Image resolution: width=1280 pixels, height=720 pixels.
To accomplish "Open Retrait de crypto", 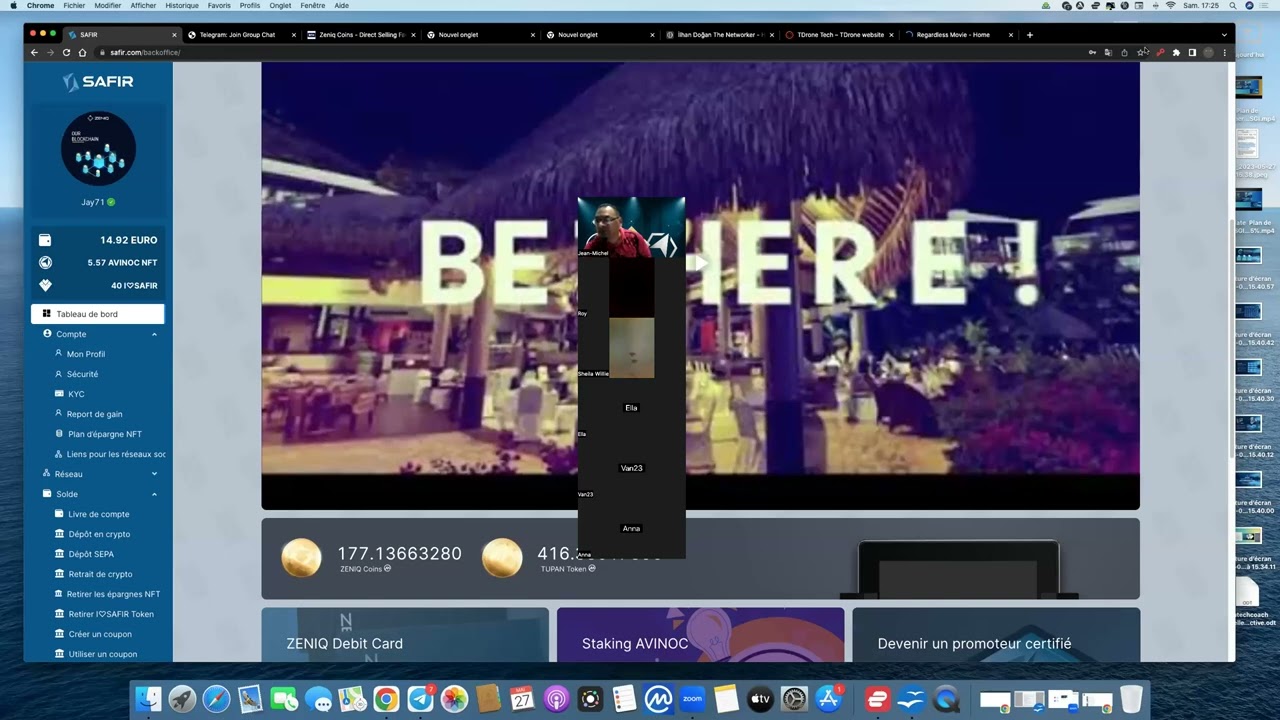I will 100,574.
